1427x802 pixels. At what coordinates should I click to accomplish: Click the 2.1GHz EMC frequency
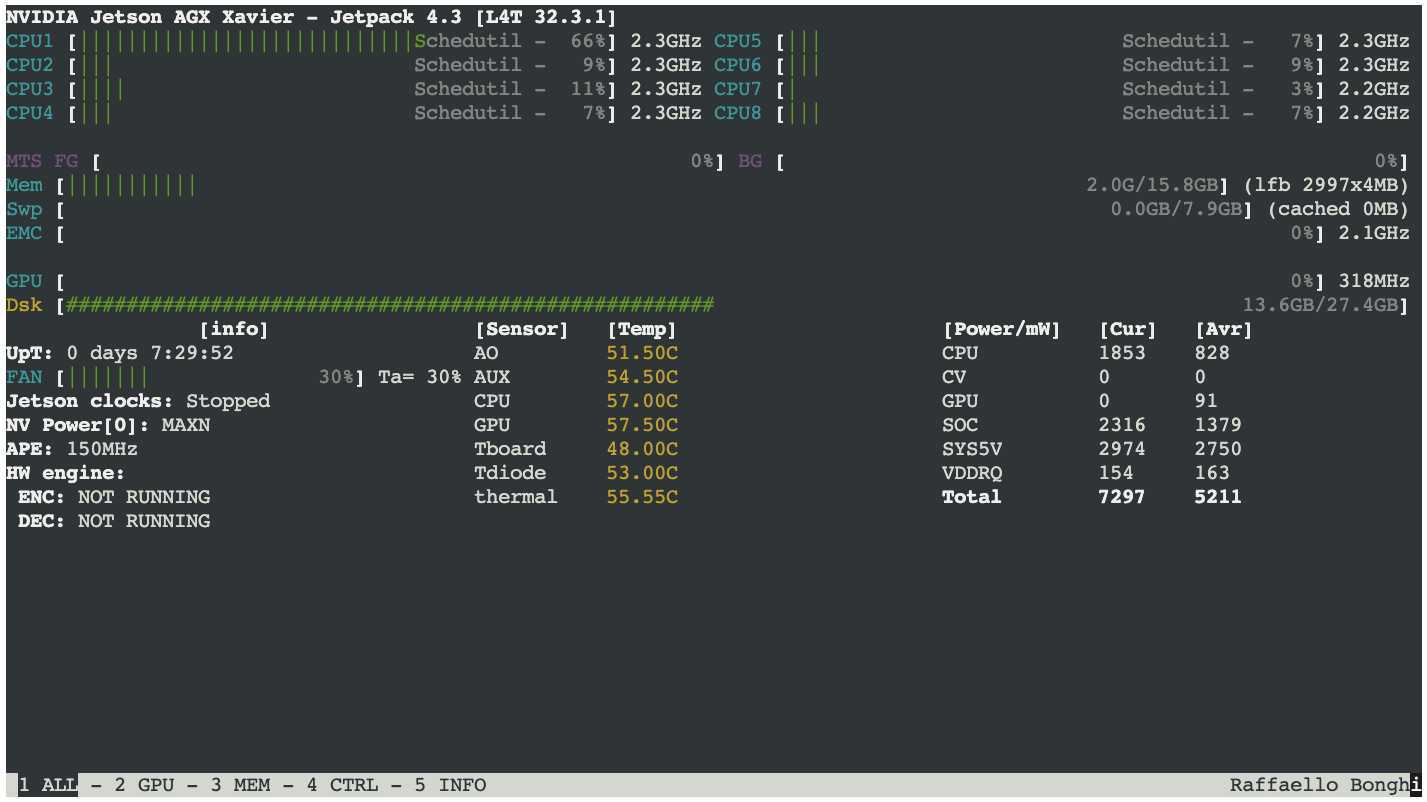[1374, 233]
